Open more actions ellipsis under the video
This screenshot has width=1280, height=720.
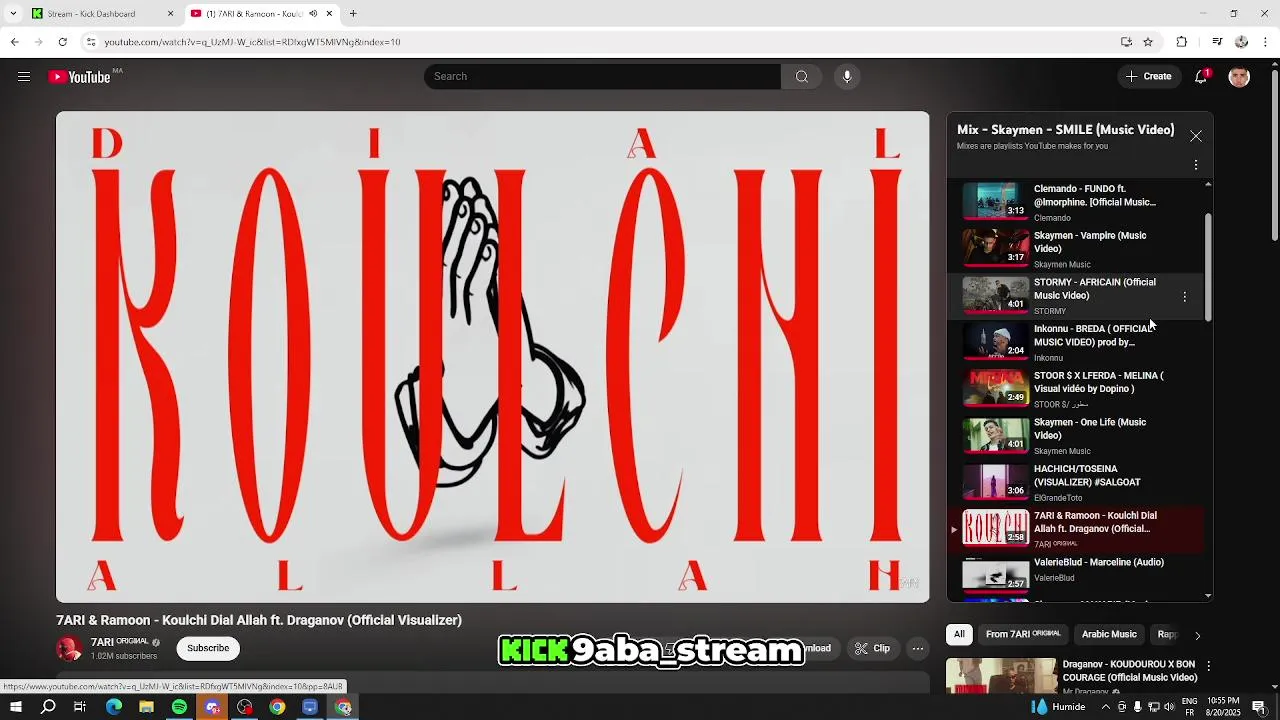click(917, 648)
